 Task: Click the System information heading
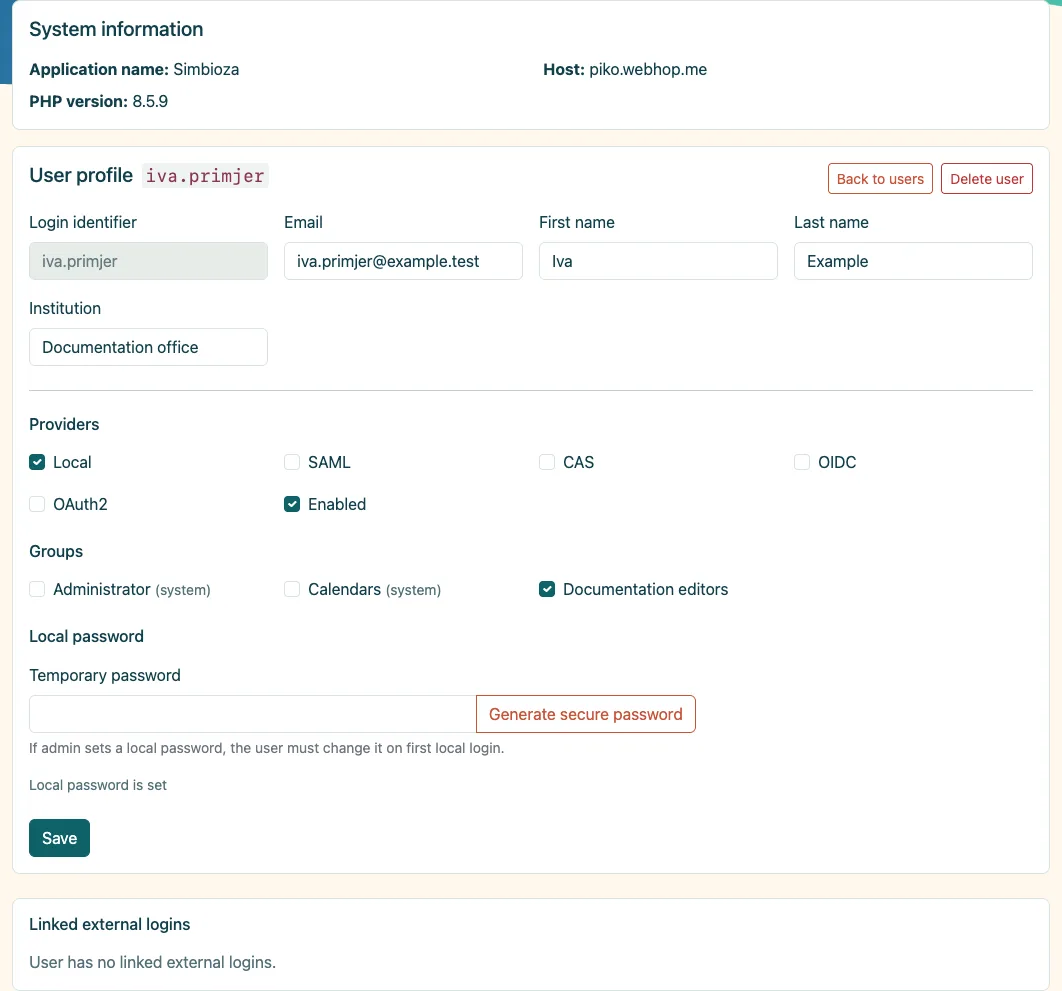tap(116, 29)
